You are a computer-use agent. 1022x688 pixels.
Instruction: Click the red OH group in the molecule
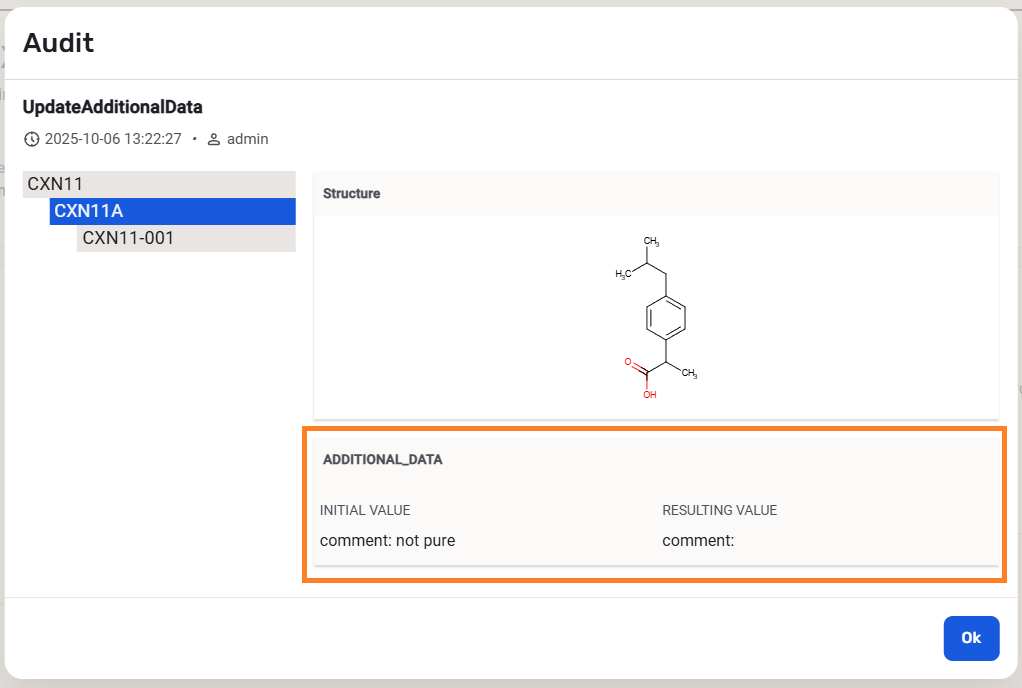pyautogui.click(x=650, y=395)
